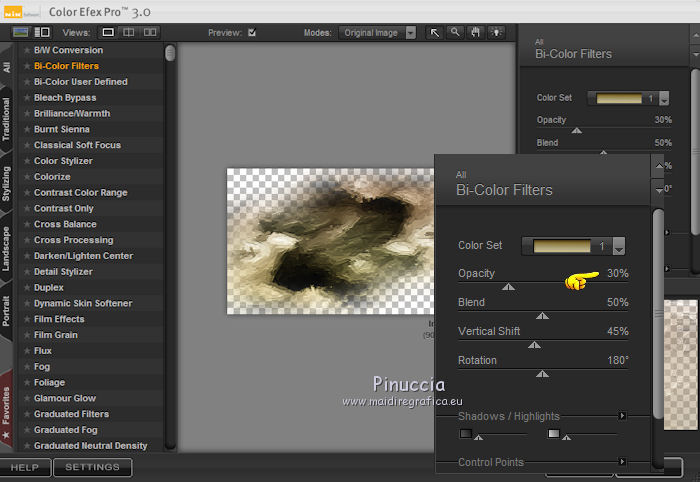Click the HELP button
This screenshot has height=482, width=700.
pos(25,467)
